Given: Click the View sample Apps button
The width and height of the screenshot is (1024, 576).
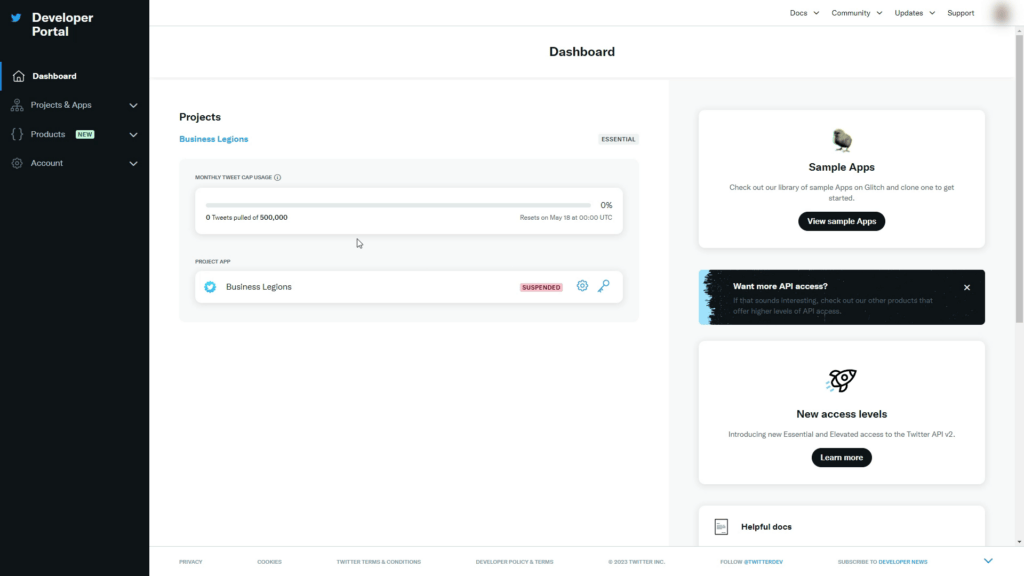Looking at the screenshot, I should 841,221.
